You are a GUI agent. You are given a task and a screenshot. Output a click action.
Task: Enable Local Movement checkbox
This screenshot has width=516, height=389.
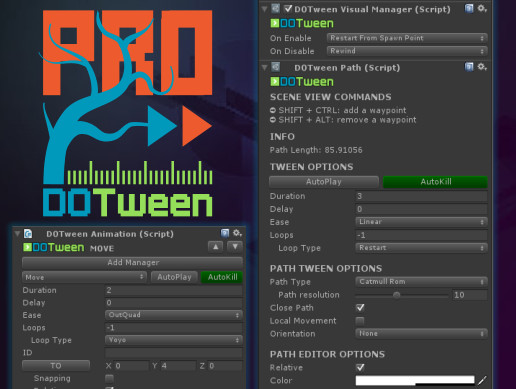tap(360, 321)
